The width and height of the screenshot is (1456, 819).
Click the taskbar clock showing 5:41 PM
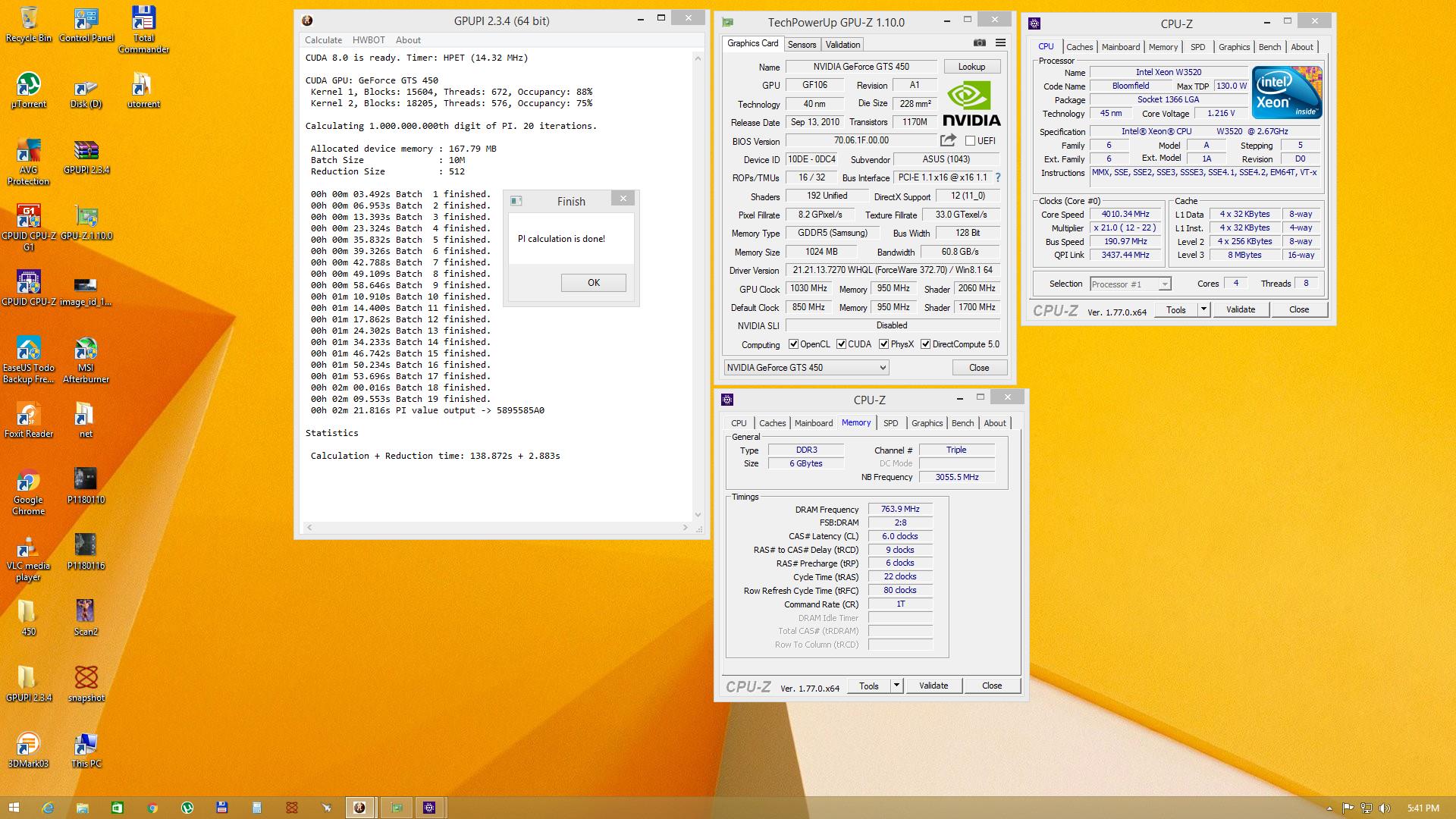[1423, 808]
